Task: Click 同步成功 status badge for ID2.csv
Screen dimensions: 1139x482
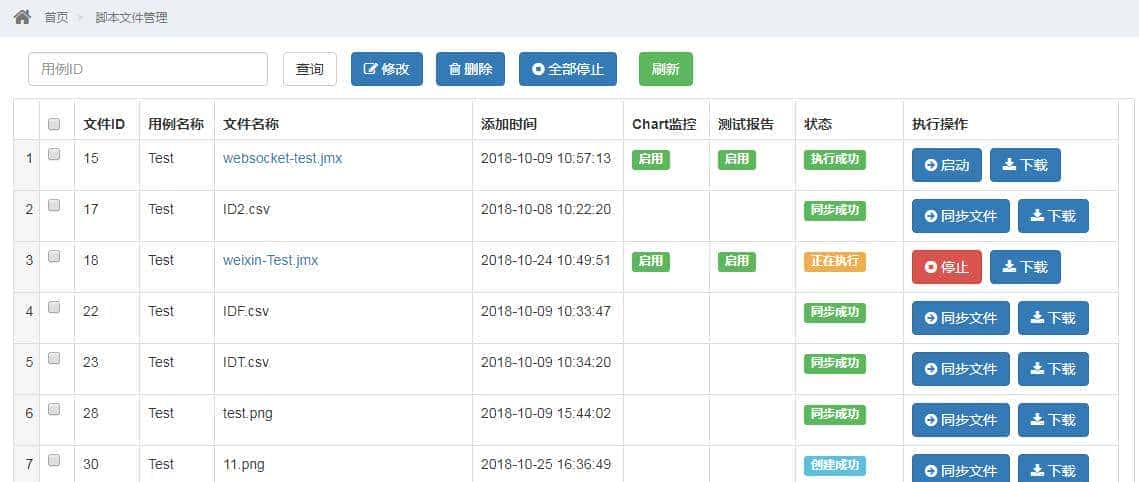Action: 835,211
